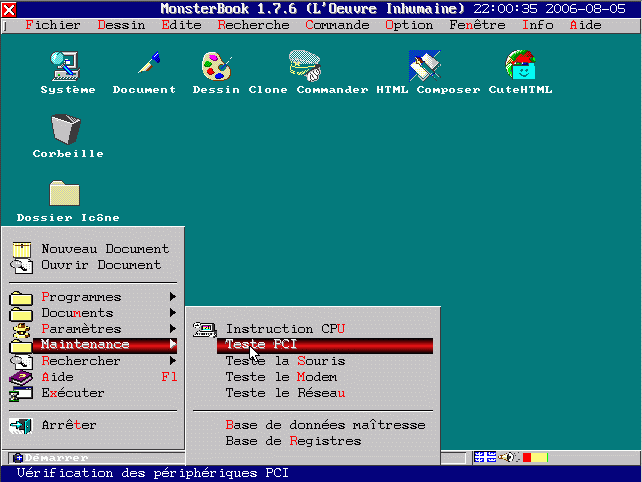Expand the Rechercher submenu arrow

(x=172, y=361)
